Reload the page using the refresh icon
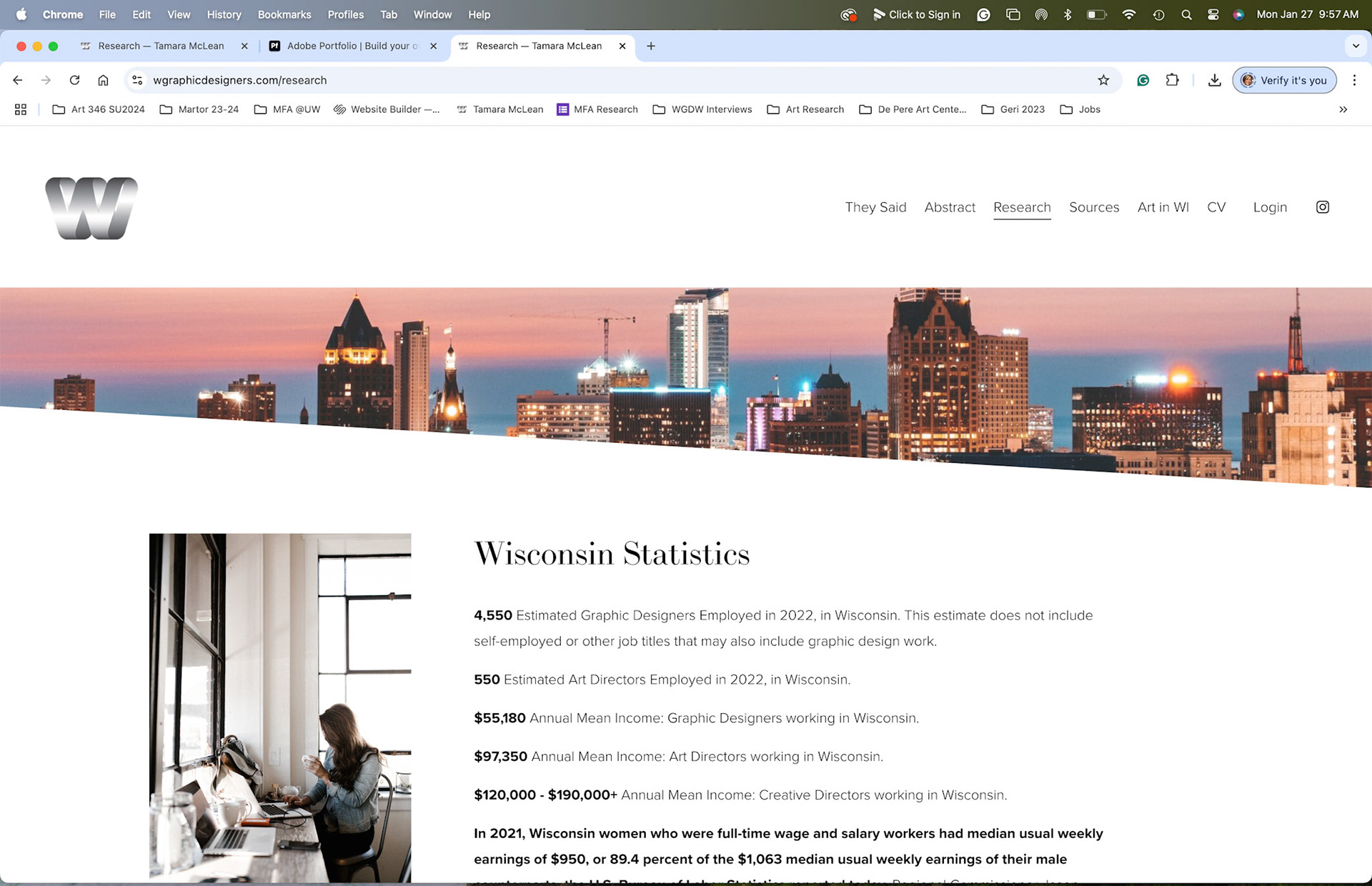Viewport: 1372px width, 886px height. (x=74, y=80)
